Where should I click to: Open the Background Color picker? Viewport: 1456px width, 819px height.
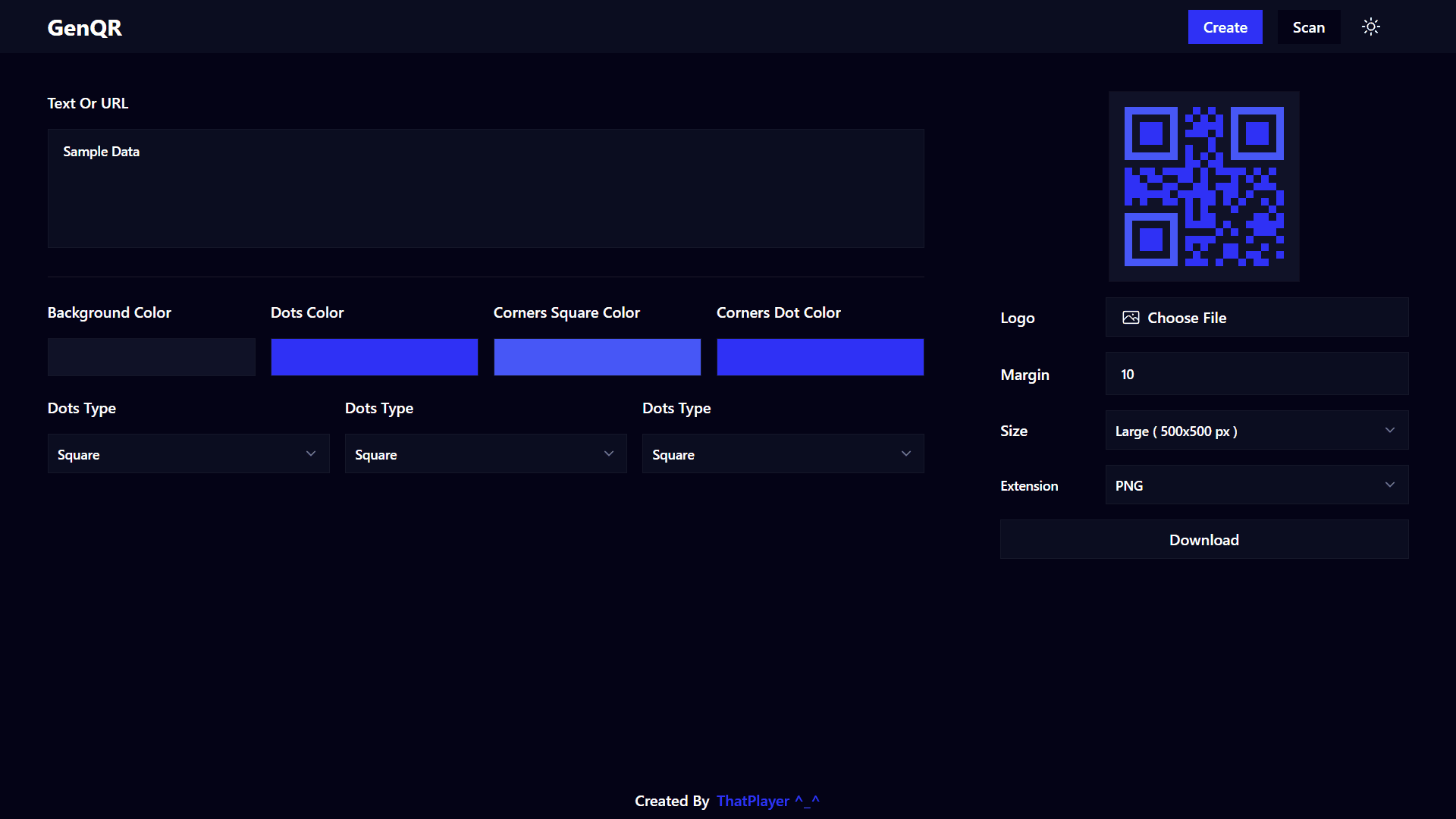click(x=152, y=357)
